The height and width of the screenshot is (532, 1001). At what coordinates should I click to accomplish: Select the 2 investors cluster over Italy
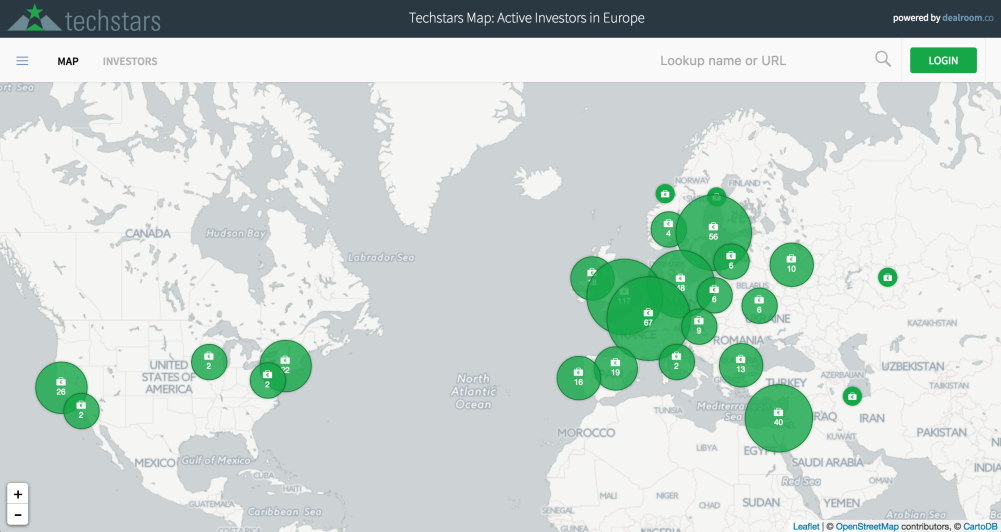[x=677, y=361]
